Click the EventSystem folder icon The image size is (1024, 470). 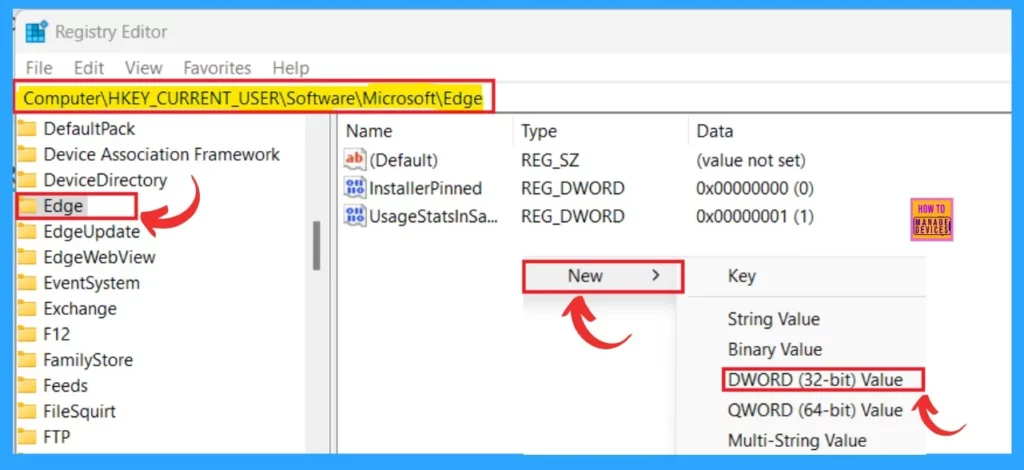[x=27, y=283]
